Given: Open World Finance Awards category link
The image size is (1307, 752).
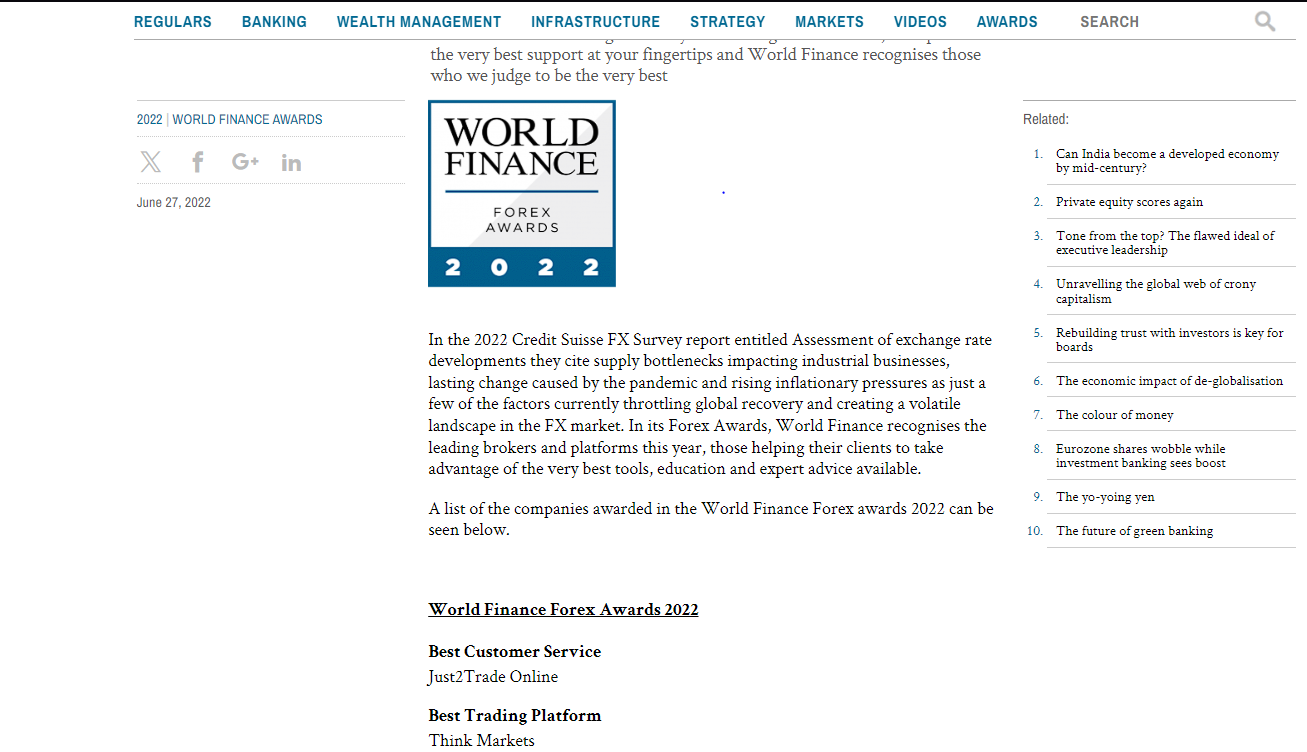Looking at the screenshot, I should click(247, 120).
